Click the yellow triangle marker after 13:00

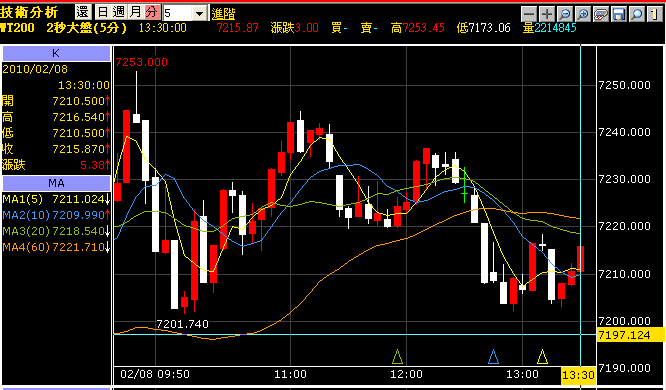point(542,357)
